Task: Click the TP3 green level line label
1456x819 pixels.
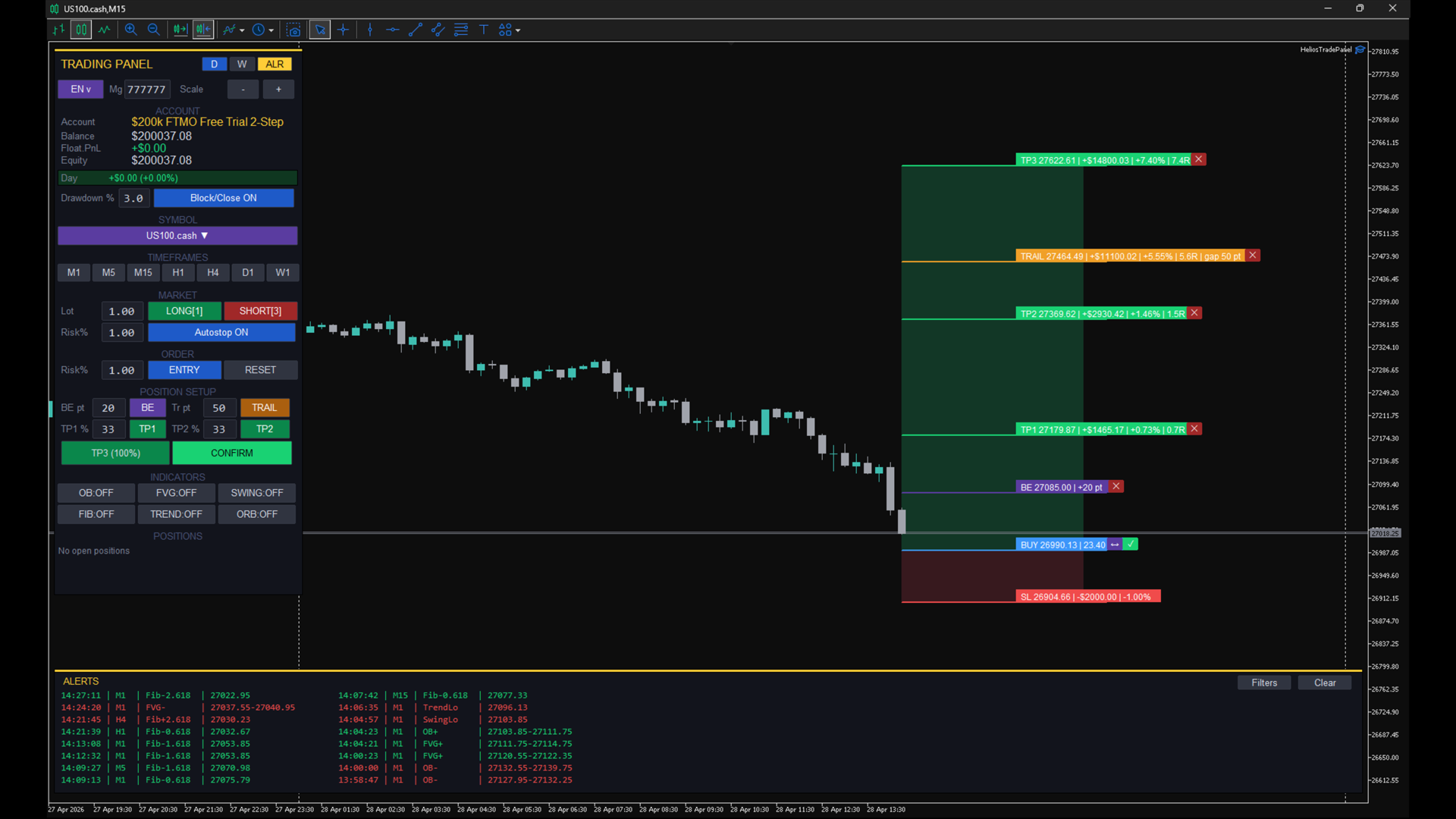Action: pos(1104,160)
